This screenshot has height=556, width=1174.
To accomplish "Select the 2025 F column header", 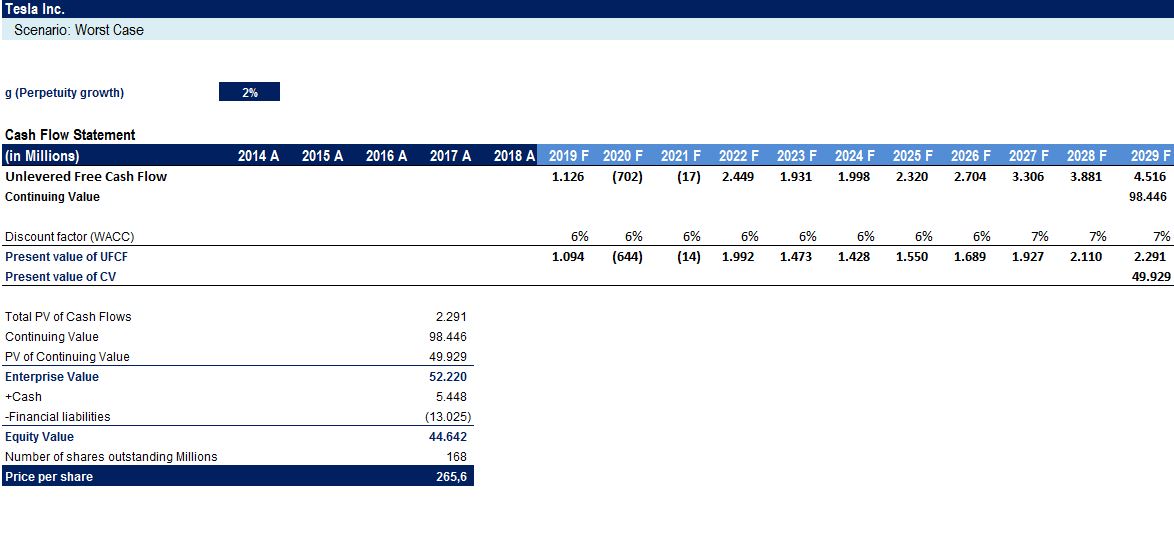I will point(913,156).
